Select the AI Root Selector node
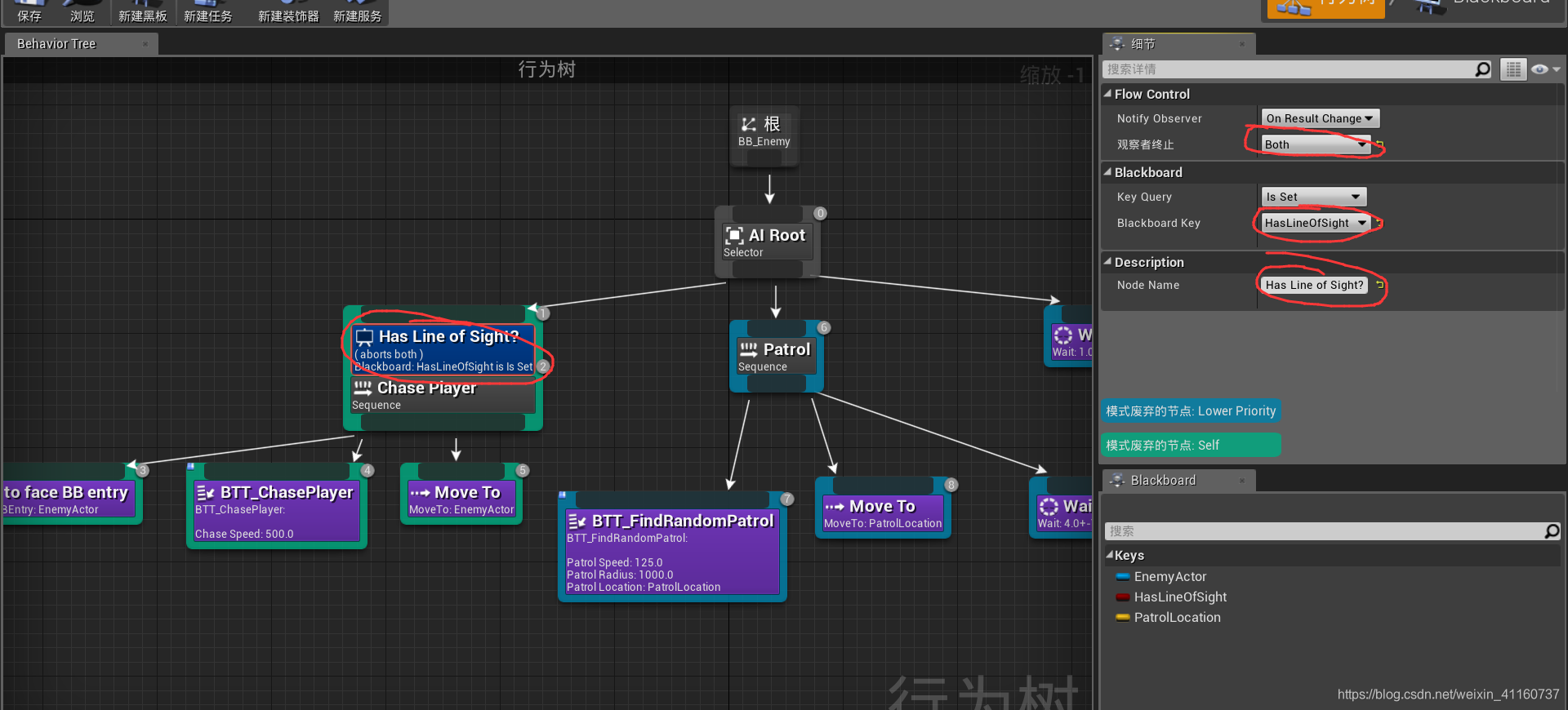This screenshot has height=710, width=1568. click(767, 242)
